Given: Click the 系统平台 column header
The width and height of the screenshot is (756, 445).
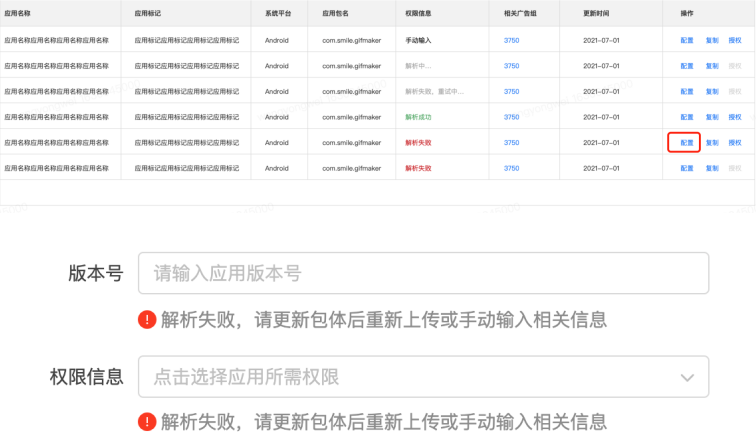Looking at the screenshot, I should pyautogui.click(x=278, y=14).
